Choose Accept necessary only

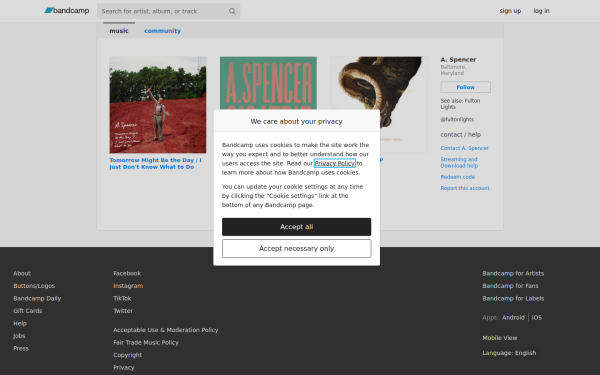(x=297, y=249)
